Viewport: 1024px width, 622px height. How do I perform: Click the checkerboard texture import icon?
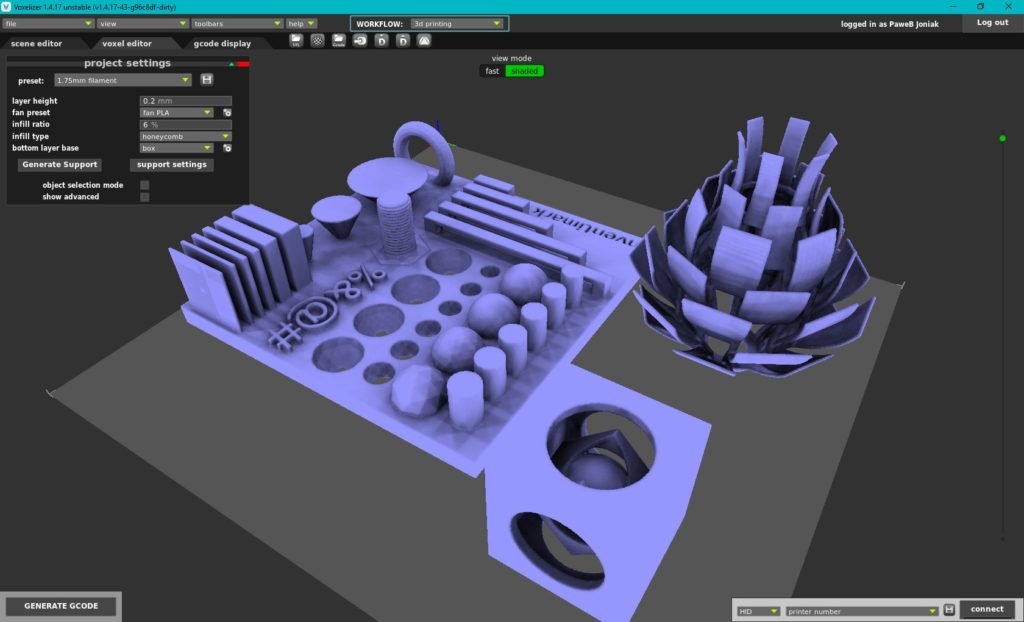(318, 40)
